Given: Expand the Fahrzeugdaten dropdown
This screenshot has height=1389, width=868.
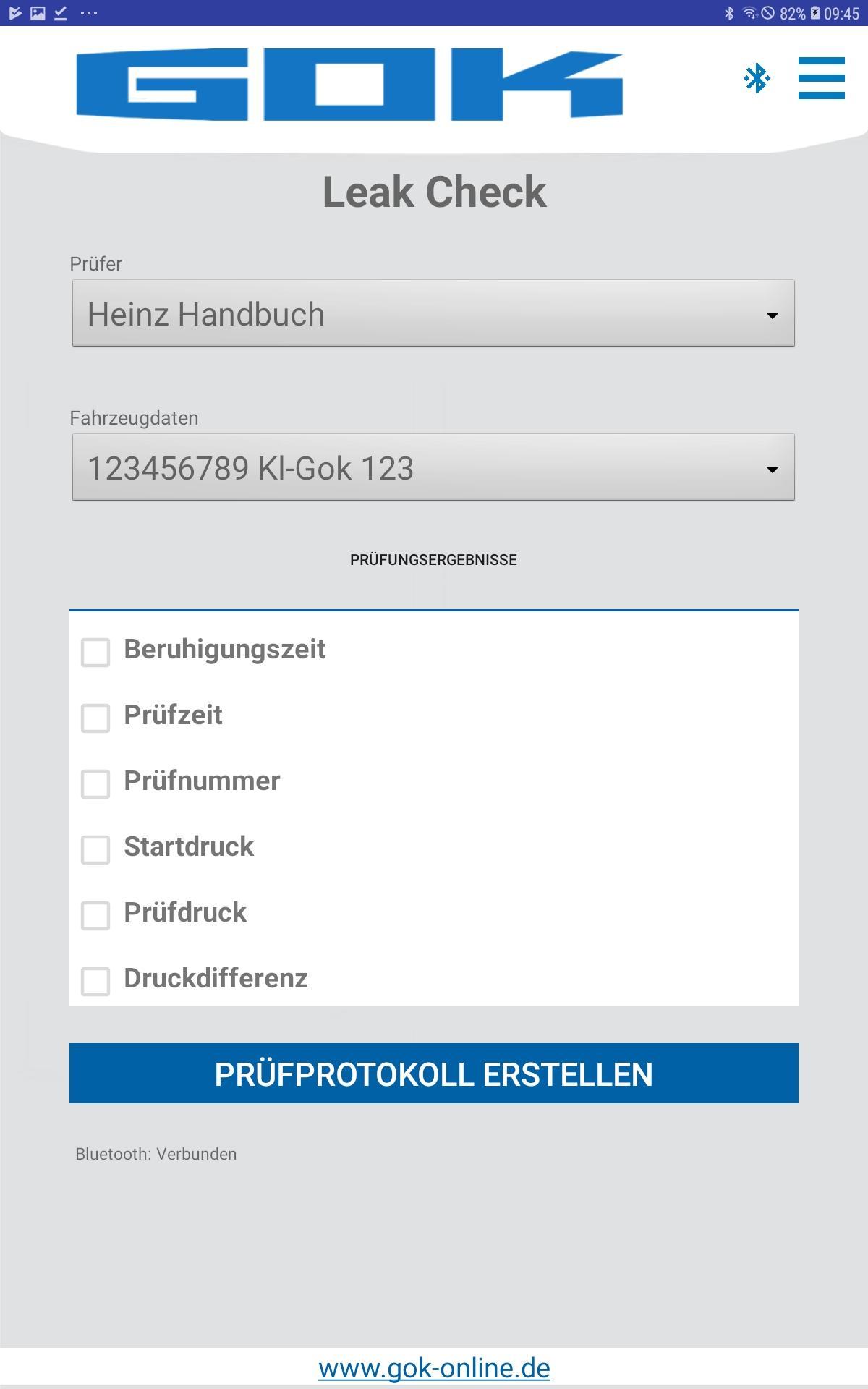Looking at the screenshot, I should [x=433, y=467].
